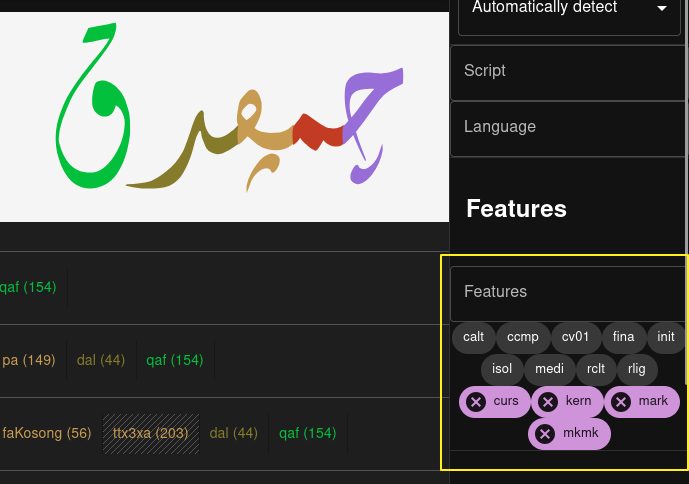Select the faKosong (56) glyph cell
The width and height of the screenshot is (689, 484).
(47, 434)
